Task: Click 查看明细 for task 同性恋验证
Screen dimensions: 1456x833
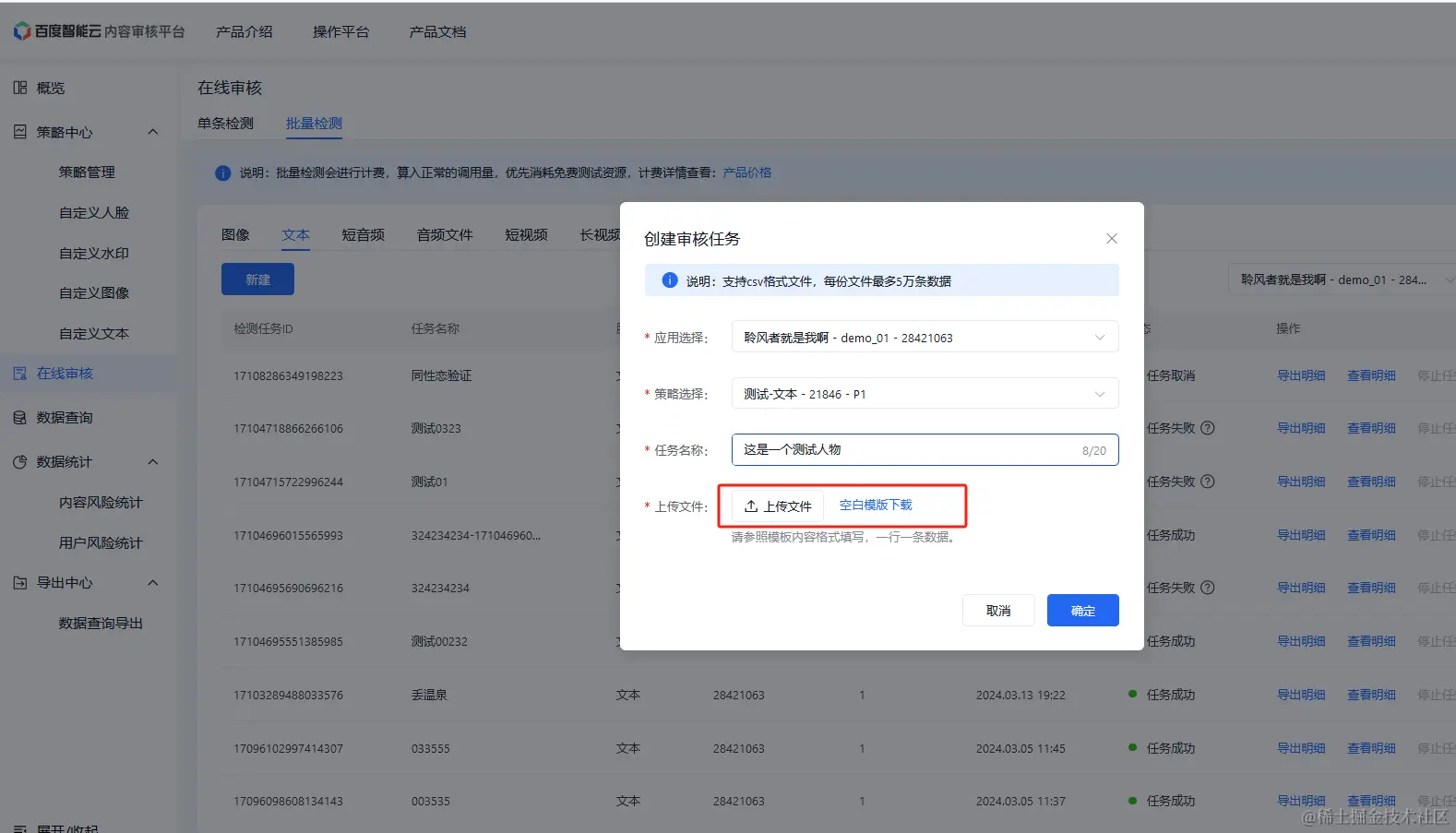Action: [x=1371, y=375]
